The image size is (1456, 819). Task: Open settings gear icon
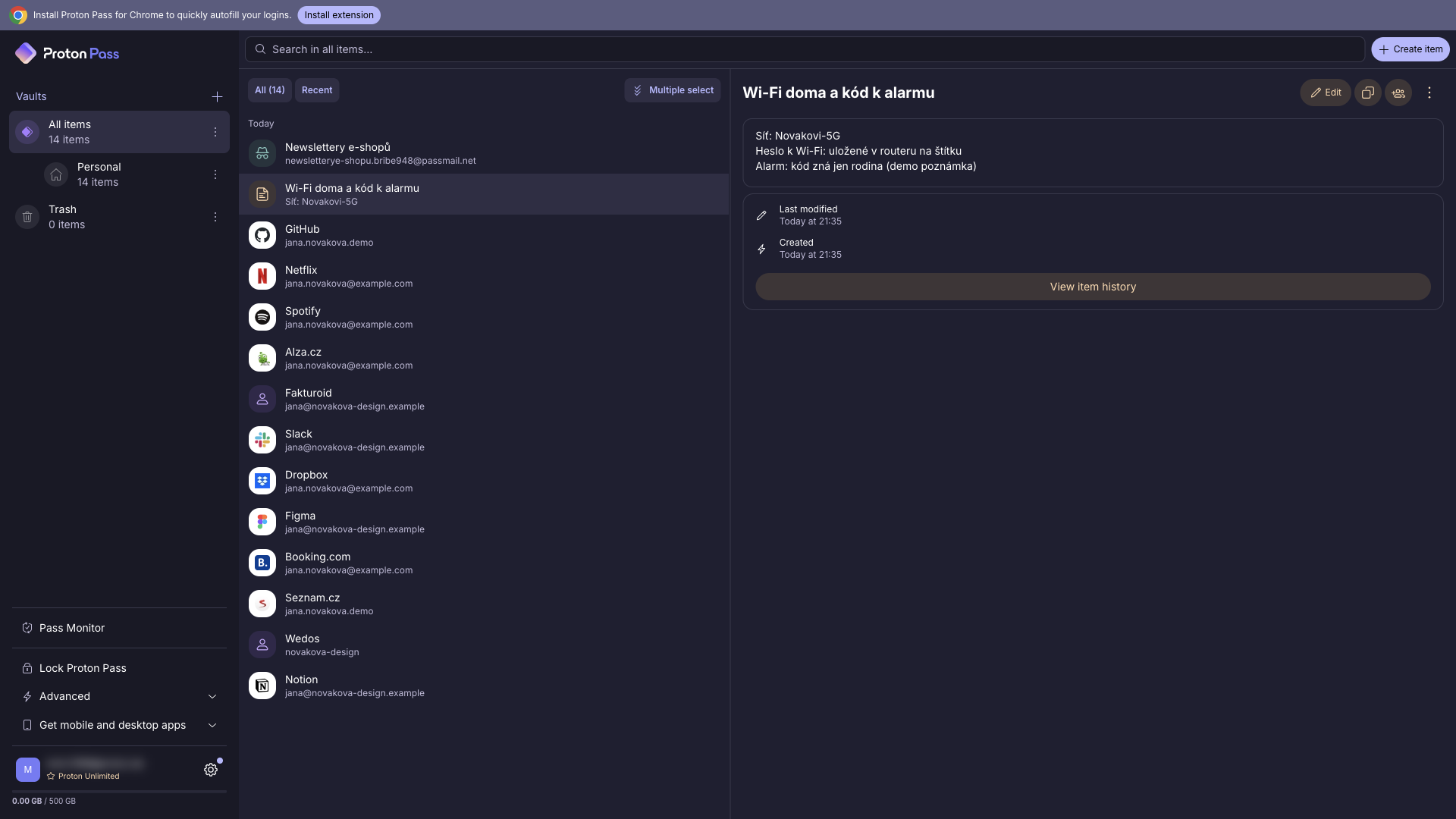(211, 770)
